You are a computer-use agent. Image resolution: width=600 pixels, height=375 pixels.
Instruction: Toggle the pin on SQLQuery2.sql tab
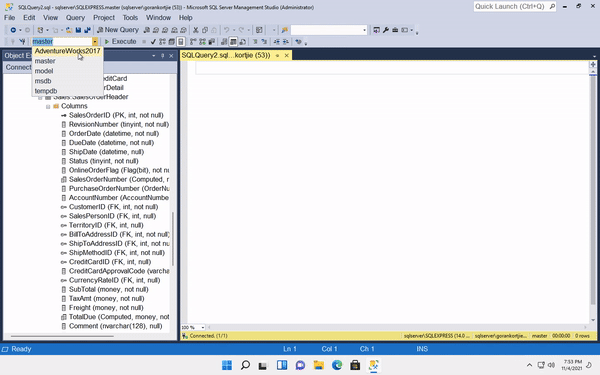click(x=277, y=55)
